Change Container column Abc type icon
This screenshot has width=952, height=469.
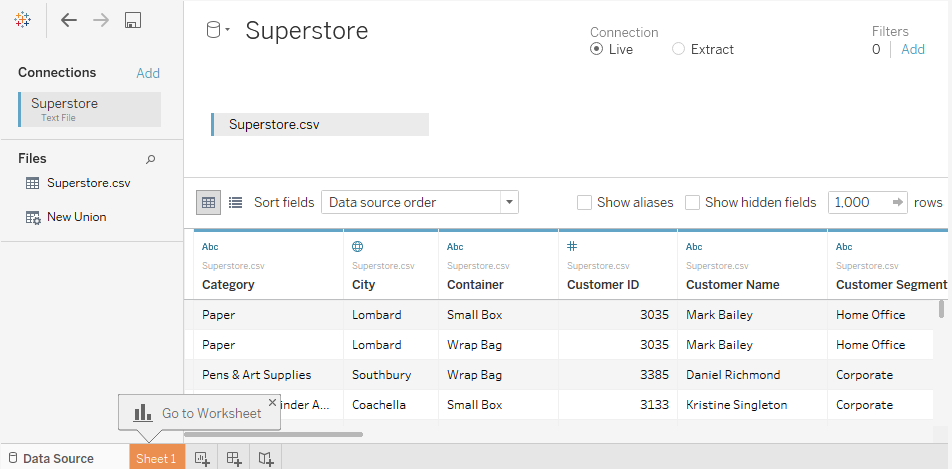point(455,247)
